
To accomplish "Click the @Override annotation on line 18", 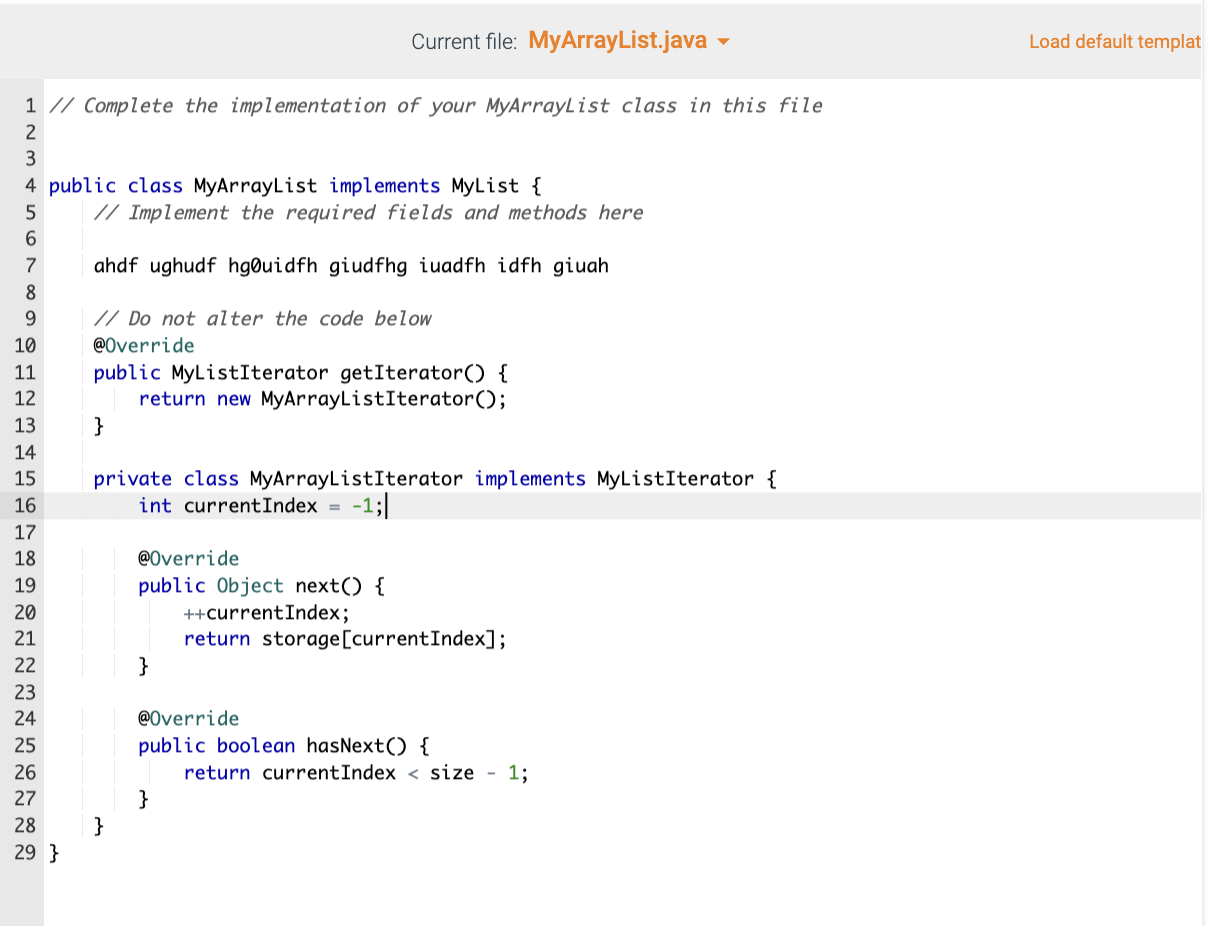I will tap(189, 559).
